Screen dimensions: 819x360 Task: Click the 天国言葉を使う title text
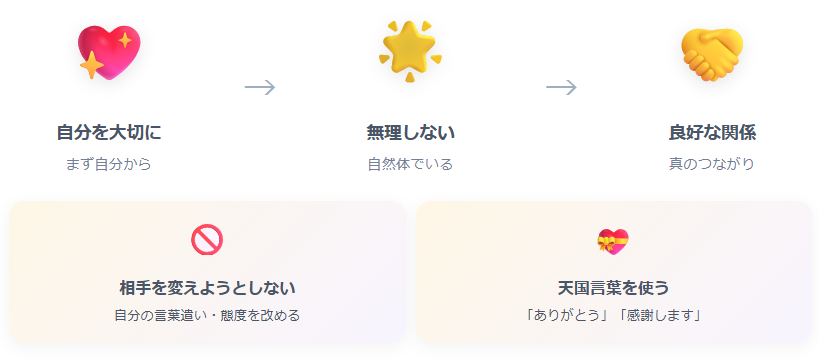pos(614,288)
